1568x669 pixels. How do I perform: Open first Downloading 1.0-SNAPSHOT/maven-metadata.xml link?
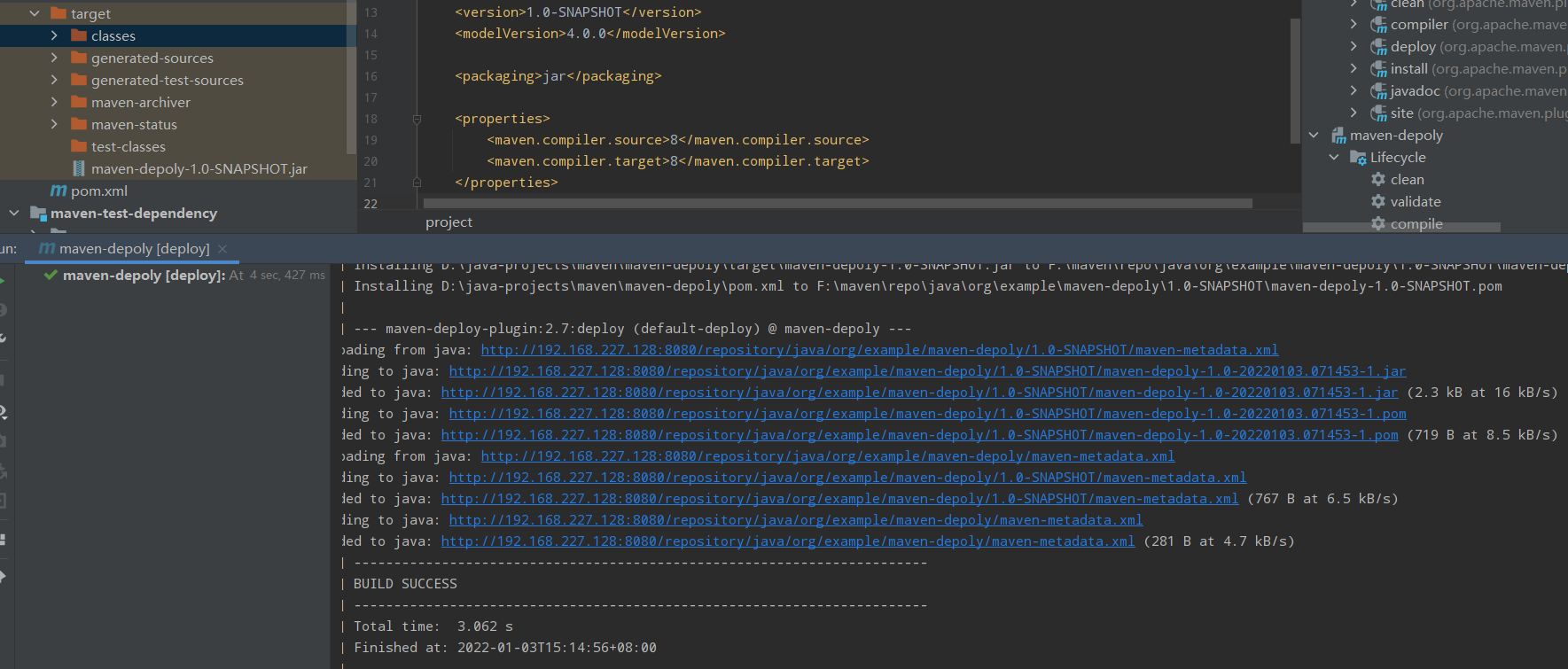(879, 350)
